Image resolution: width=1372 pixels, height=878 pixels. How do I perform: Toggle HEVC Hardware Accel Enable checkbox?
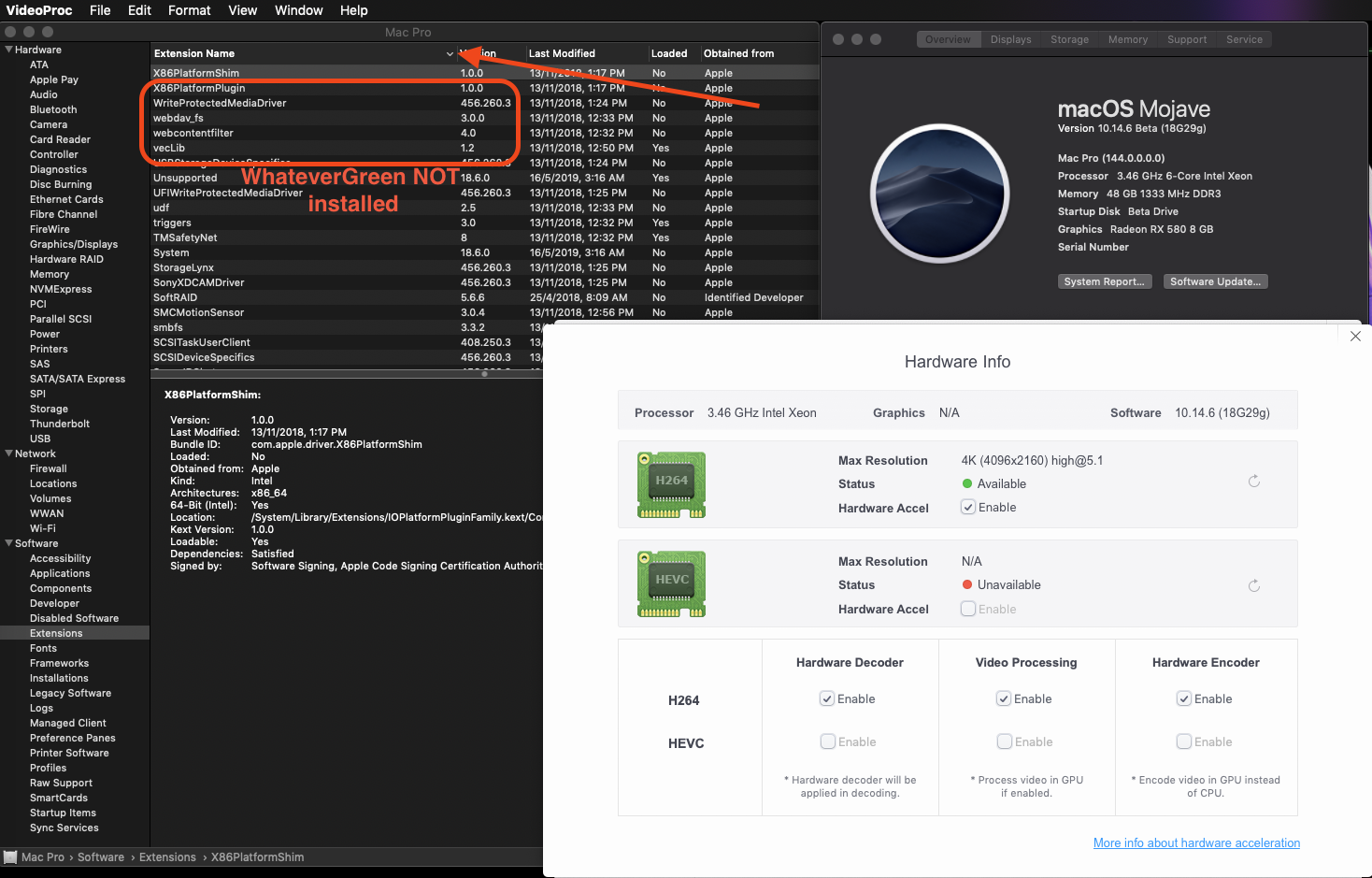pyautogui.click(x=968, y=609)
